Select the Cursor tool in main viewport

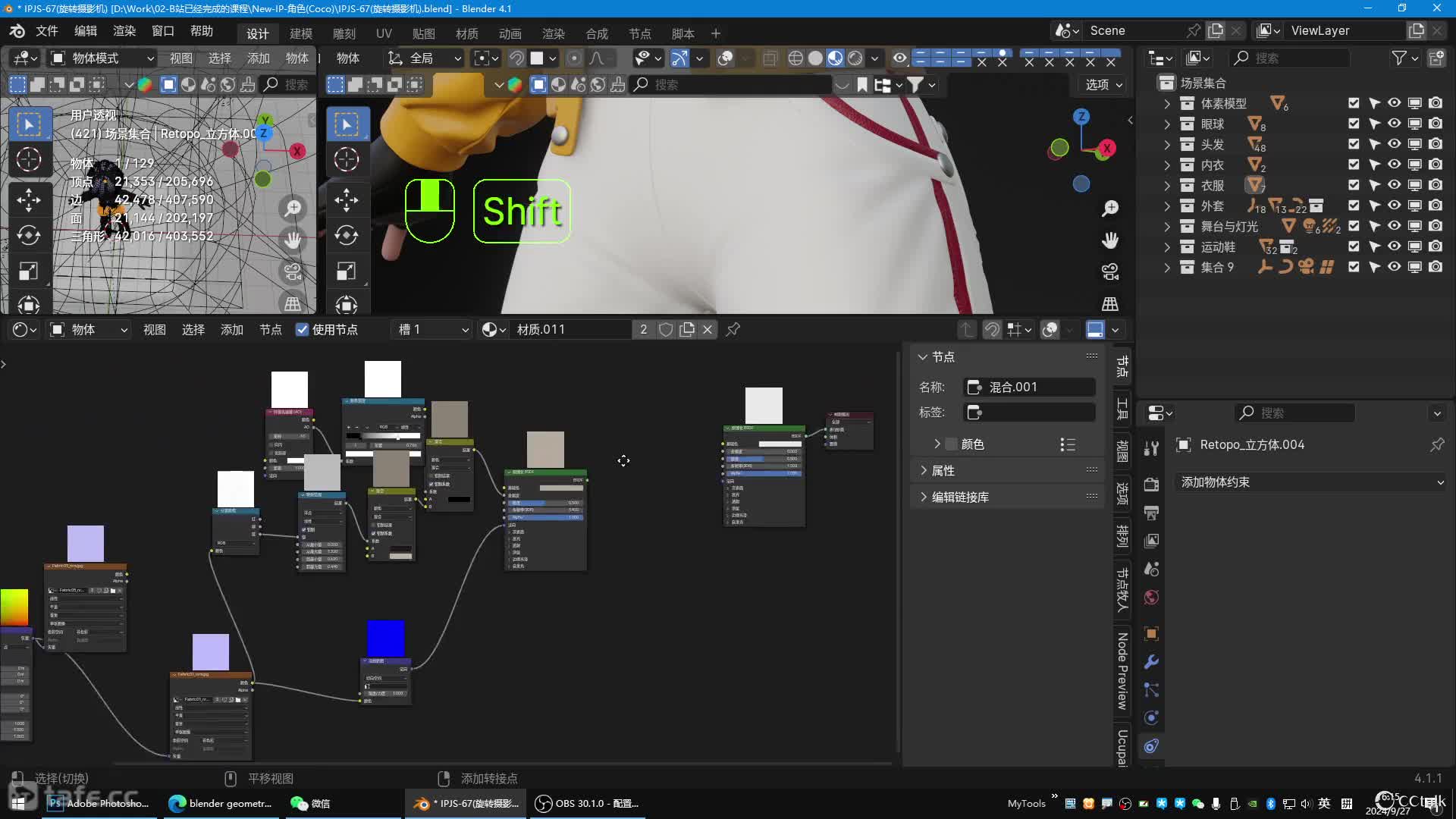[x=347, y=159]
